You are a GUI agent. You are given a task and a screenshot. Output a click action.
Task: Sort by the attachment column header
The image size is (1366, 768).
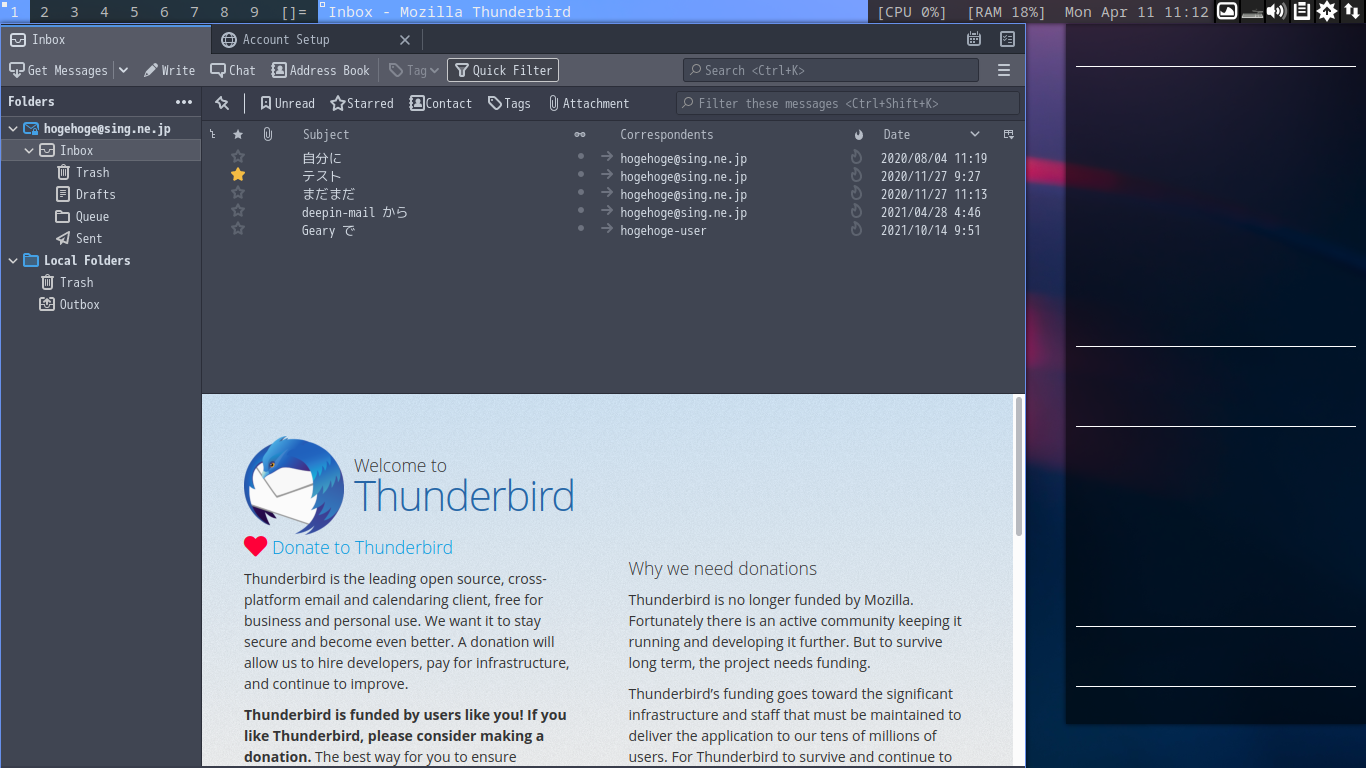click(x=267, y=134)
